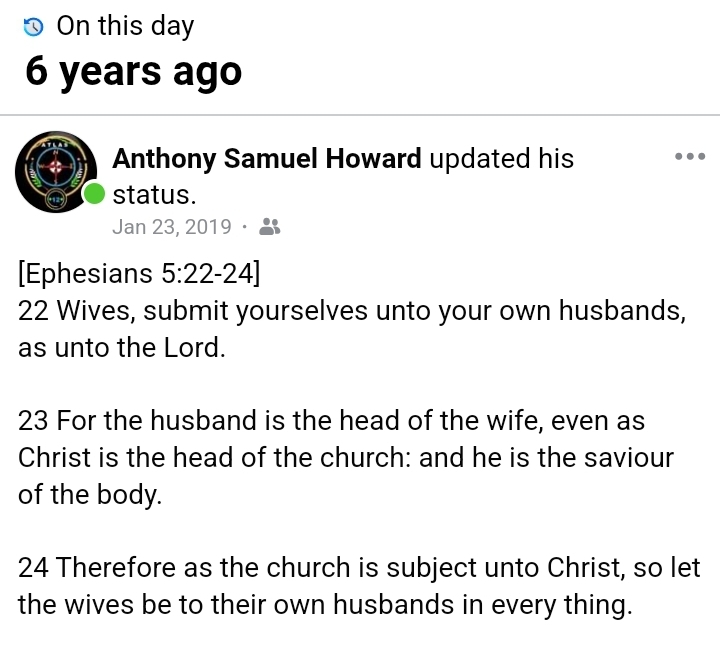Tap the On this day label

[x=125, y=26]
